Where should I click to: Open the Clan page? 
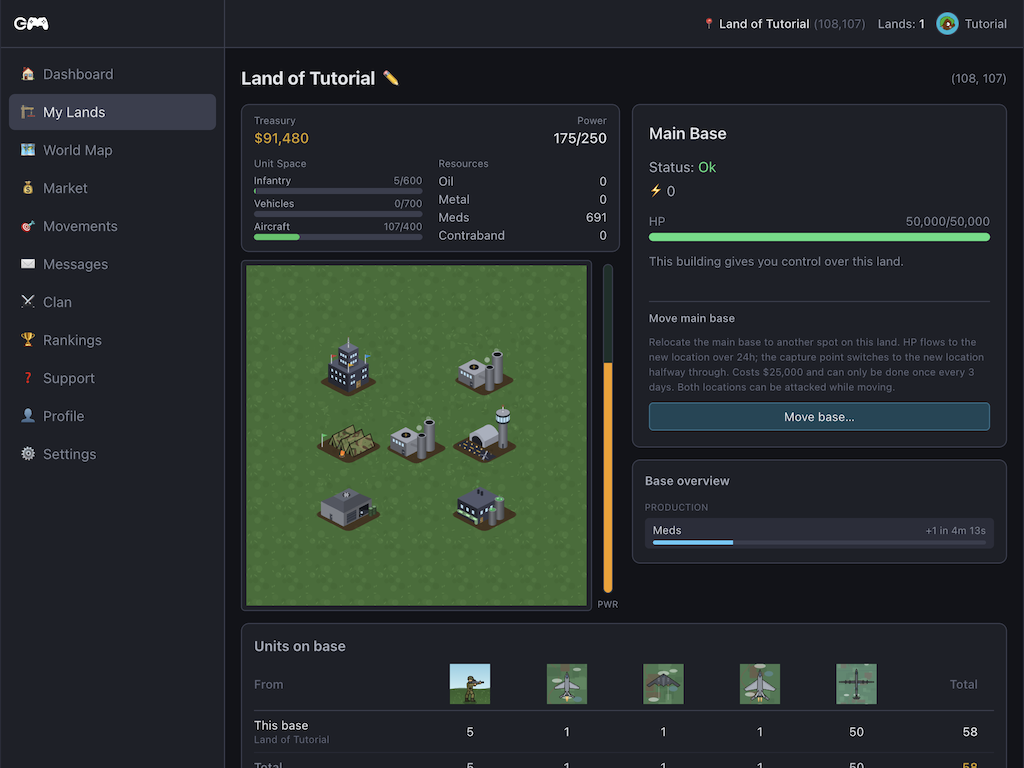[112, 302]
